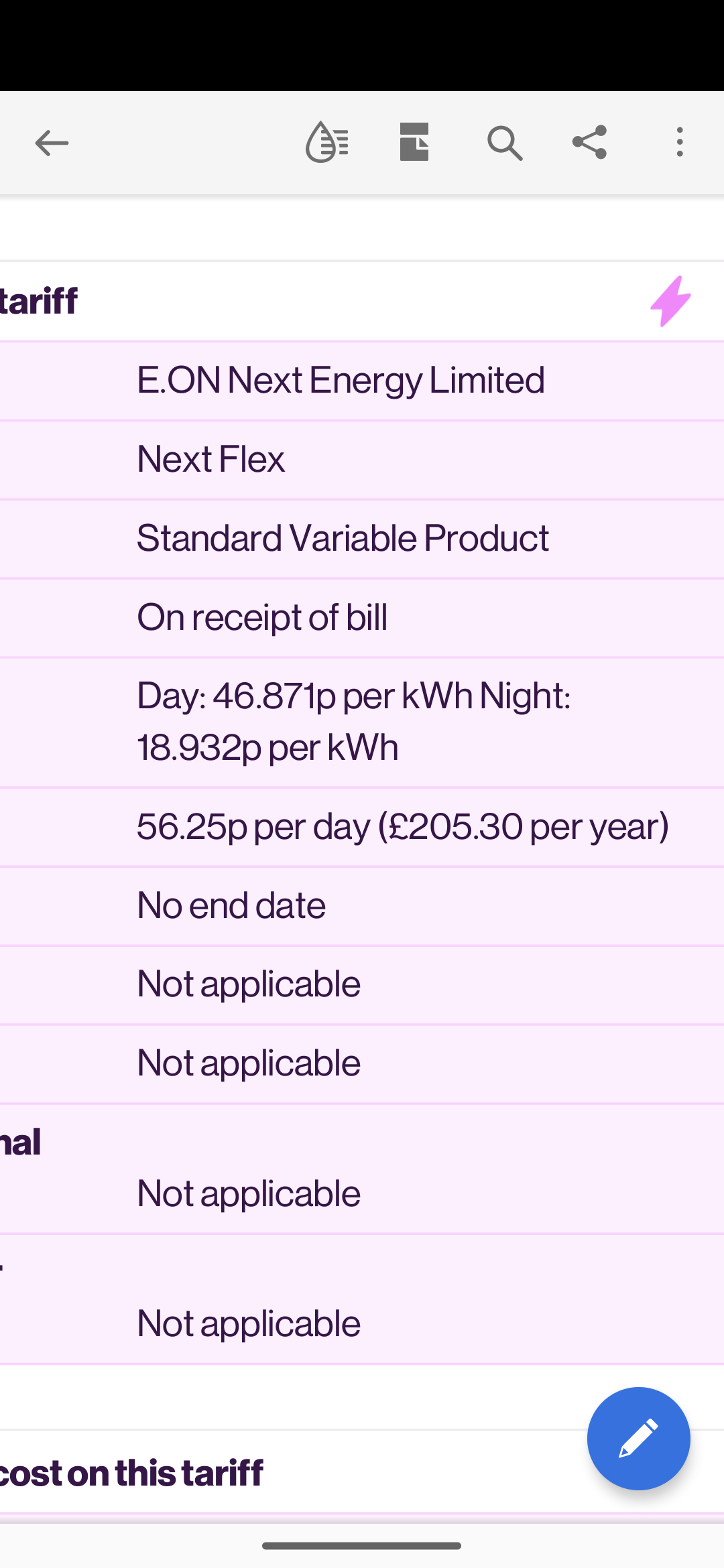724x1568 pixels.
Task: Share this document
Action: coord(589,143)
